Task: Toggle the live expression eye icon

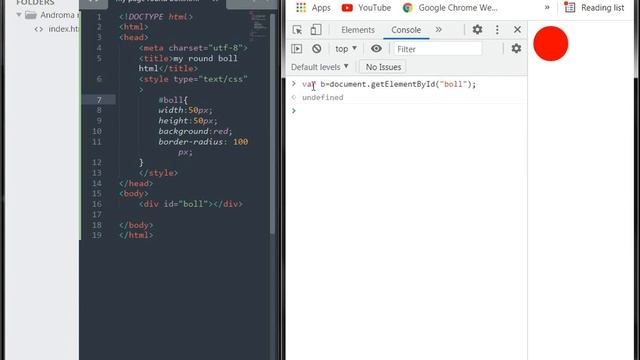Action: tap(376, 49)
